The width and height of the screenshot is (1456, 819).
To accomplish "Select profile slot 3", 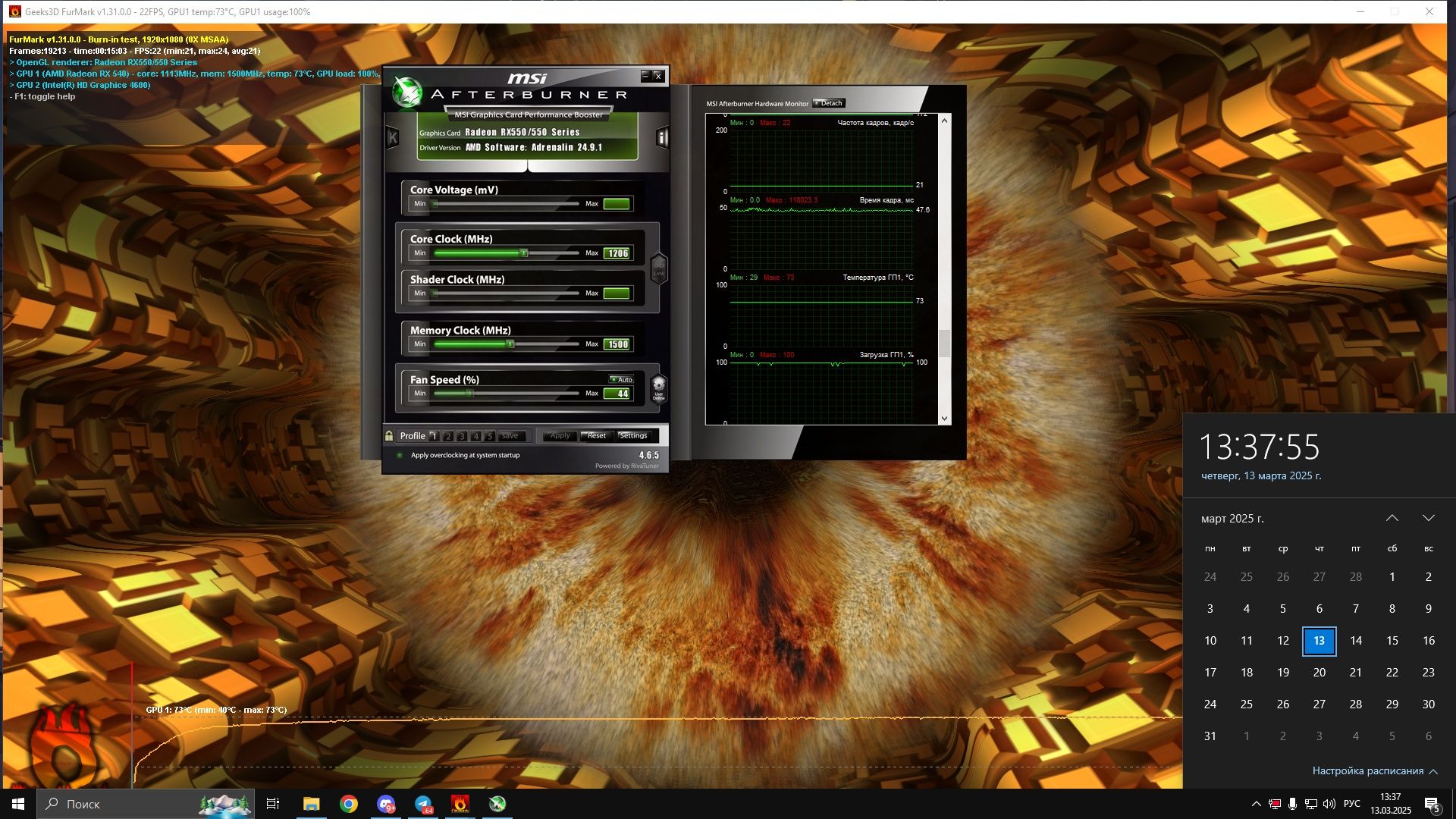I will (x=462, y=436).
